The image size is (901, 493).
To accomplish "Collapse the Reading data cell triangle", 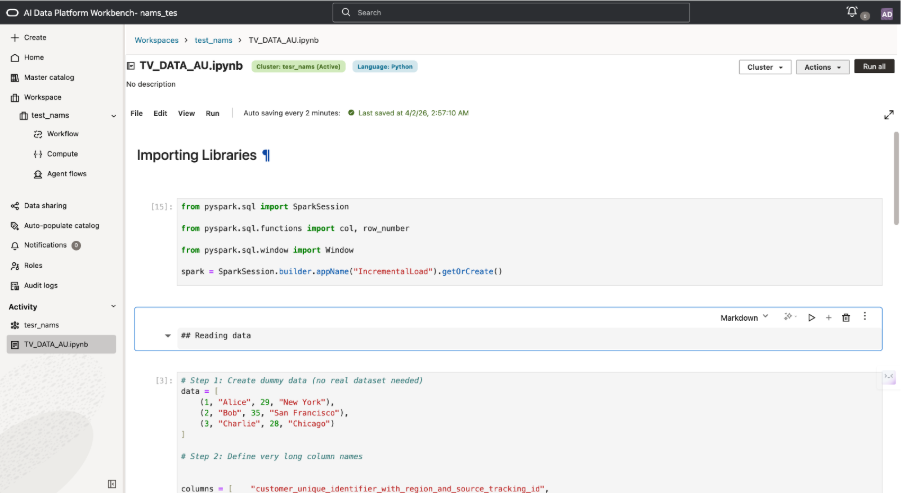I will (168, 336).
